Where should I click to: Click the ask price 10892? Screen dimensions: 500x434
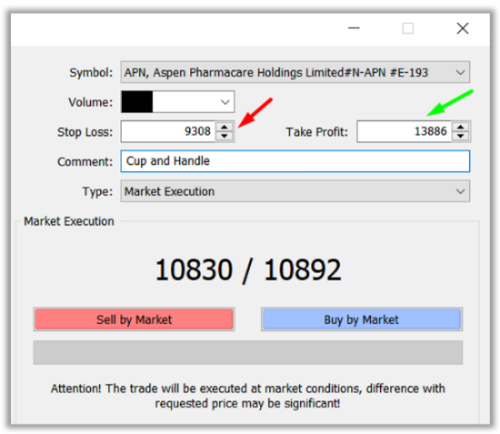click(x=302, y=270)
